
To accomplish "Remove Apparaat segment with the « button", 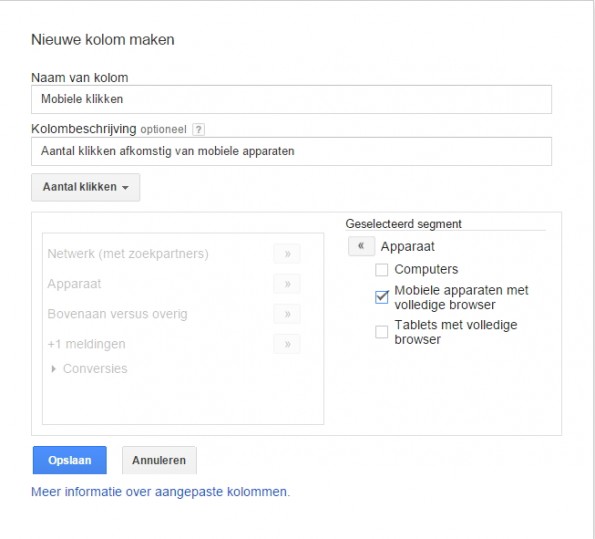I will [361, 246].
